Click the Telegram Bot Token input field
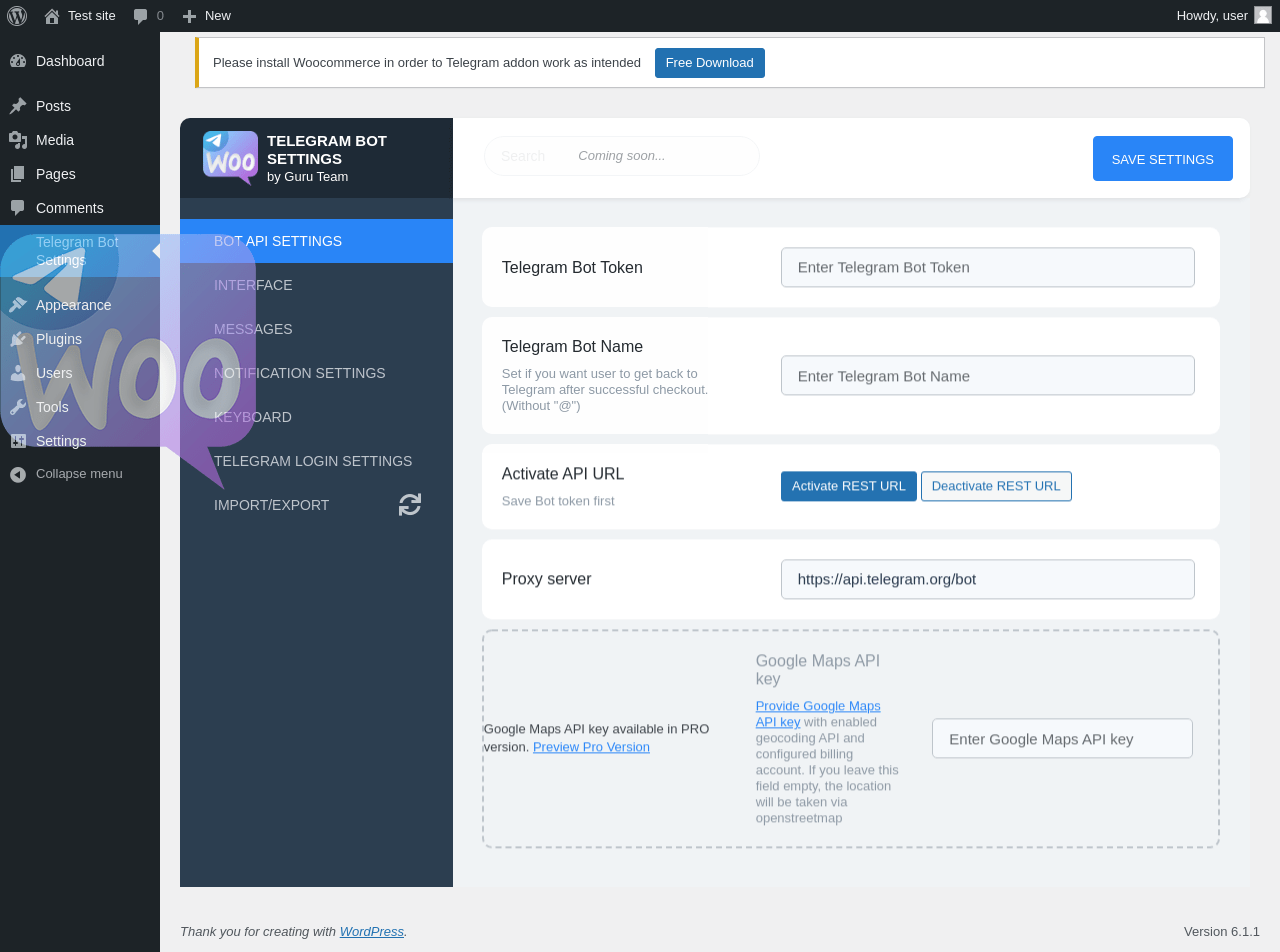The height and width of the screenshot is (952, 1280). click(x=988, y=267)
